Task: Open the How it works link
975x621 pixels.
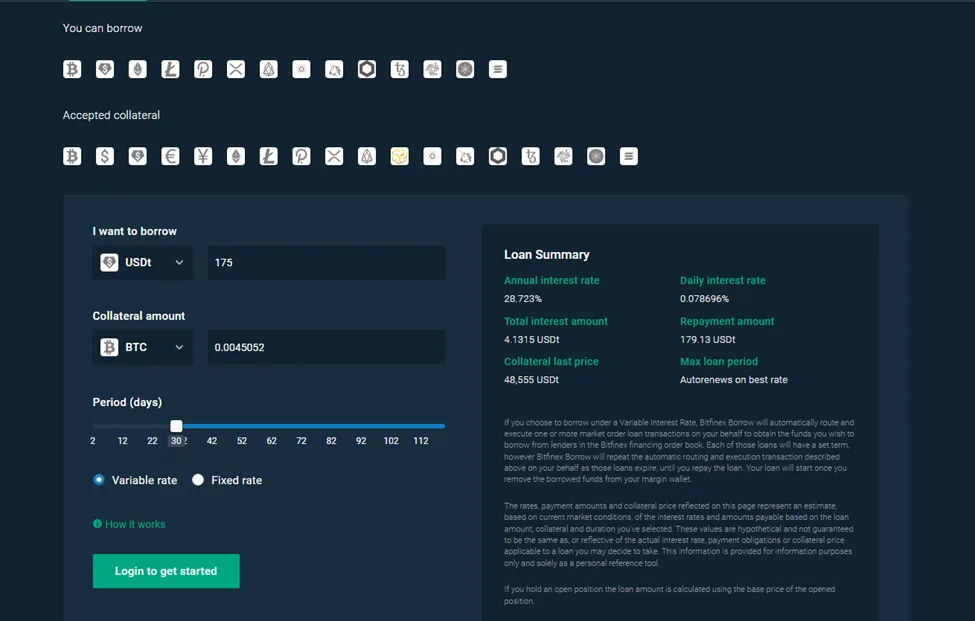Action: [x=135, y=524]
